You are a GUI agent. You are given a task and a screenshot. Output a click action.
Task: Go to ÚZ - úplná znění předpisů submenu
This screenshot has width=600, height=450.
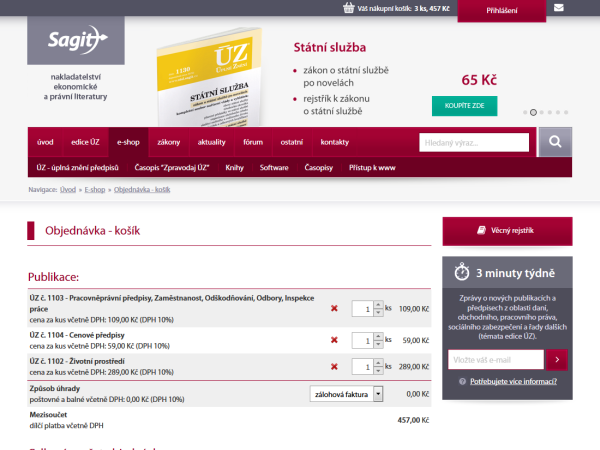pyautogui.click(x=78, y=168)
